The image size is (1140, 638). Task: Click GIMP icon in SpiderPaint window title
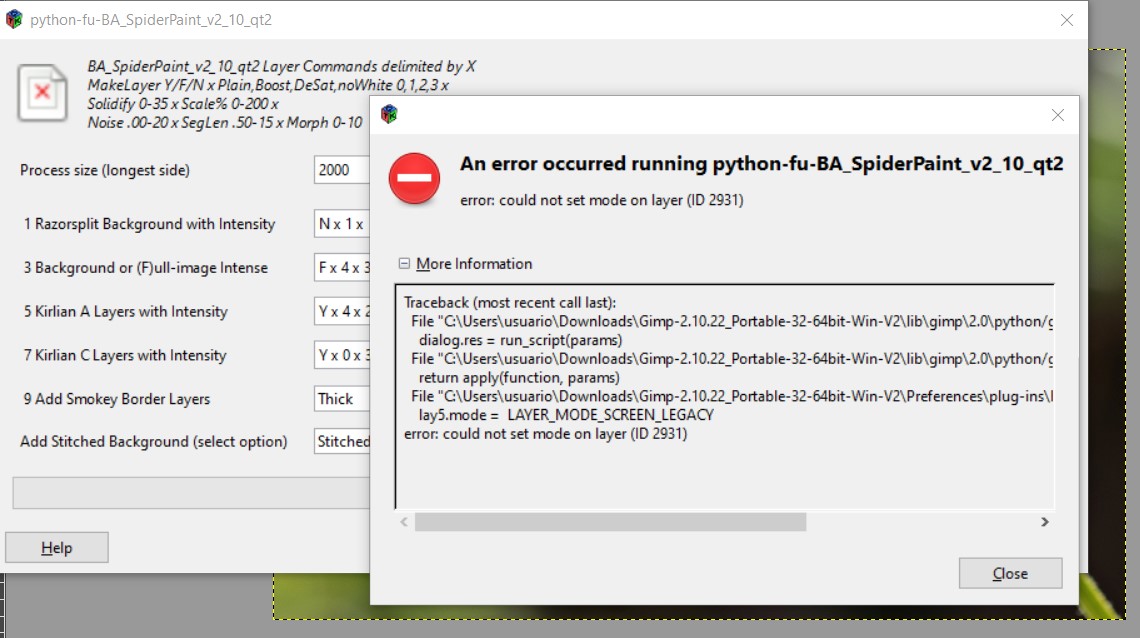click(14, 19)
